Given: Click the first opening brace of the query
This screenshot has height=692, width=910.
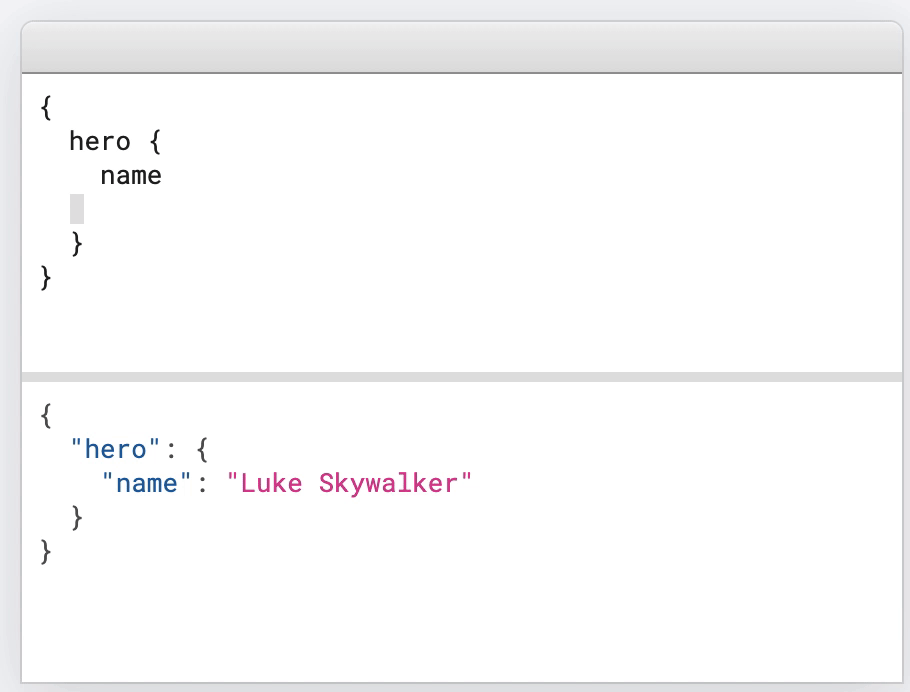Looking at the screenshot, I should tap(46, 108).
